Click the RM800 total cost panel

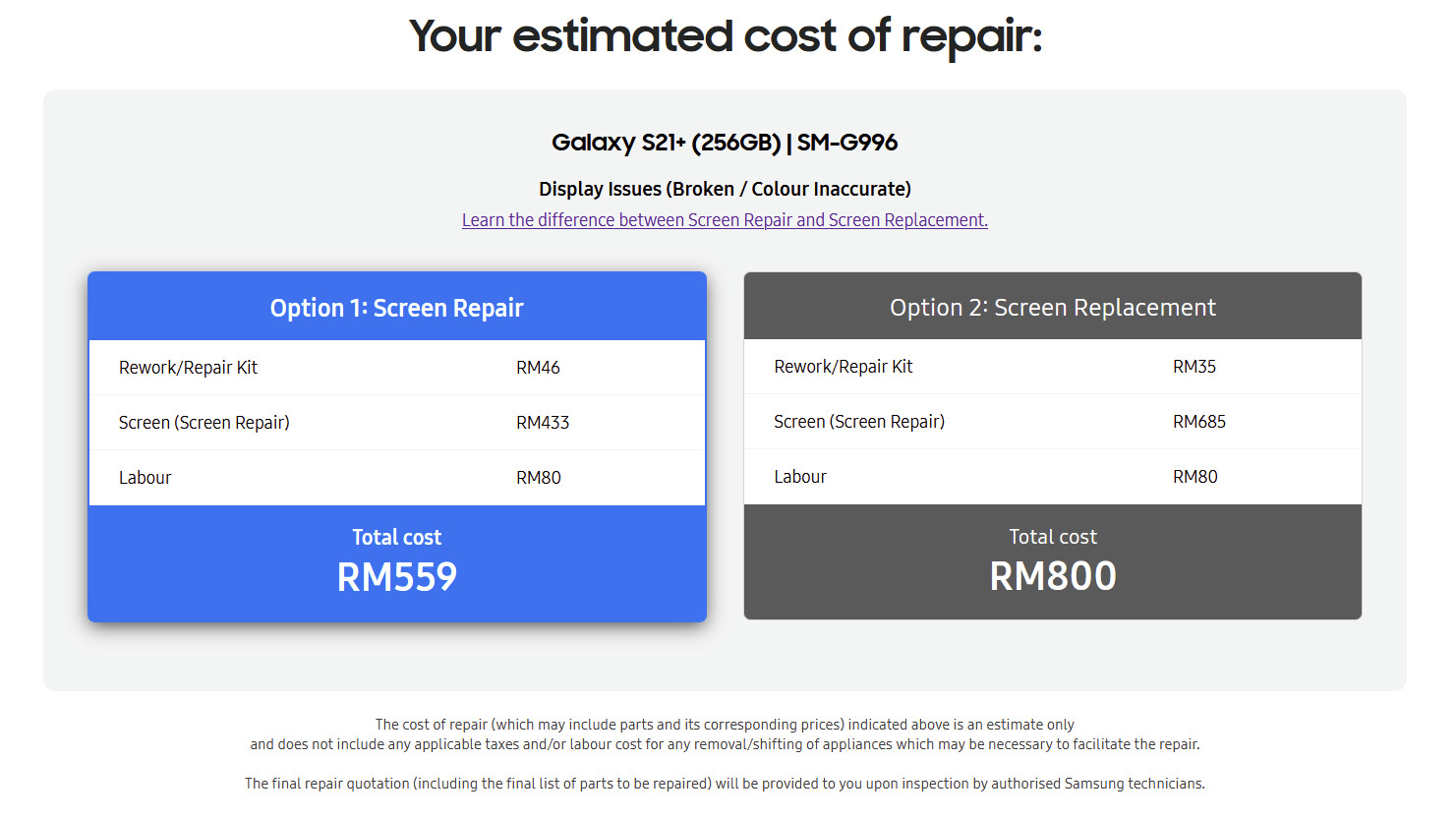click(1053, 561)
